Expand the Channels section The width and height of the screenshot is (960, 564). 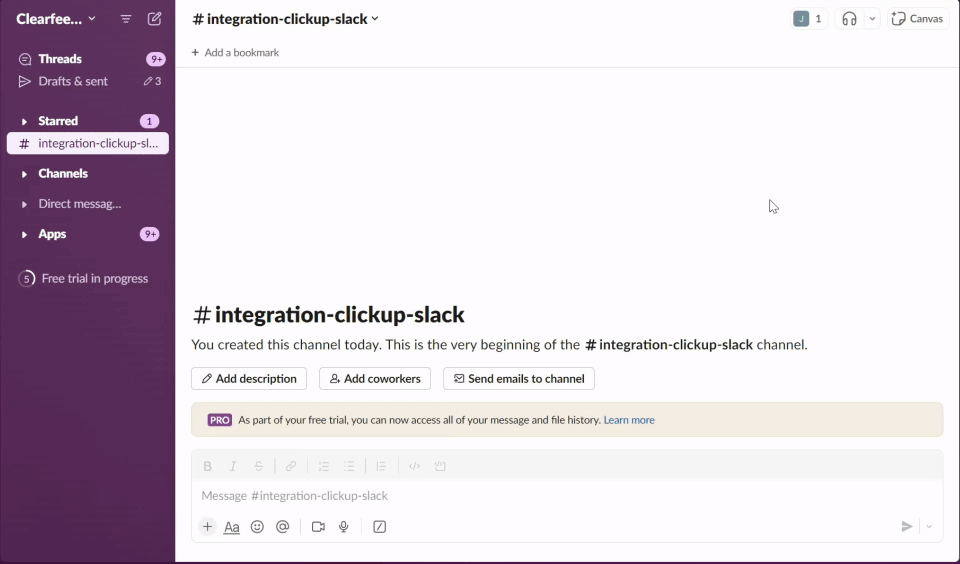(24, 174)
